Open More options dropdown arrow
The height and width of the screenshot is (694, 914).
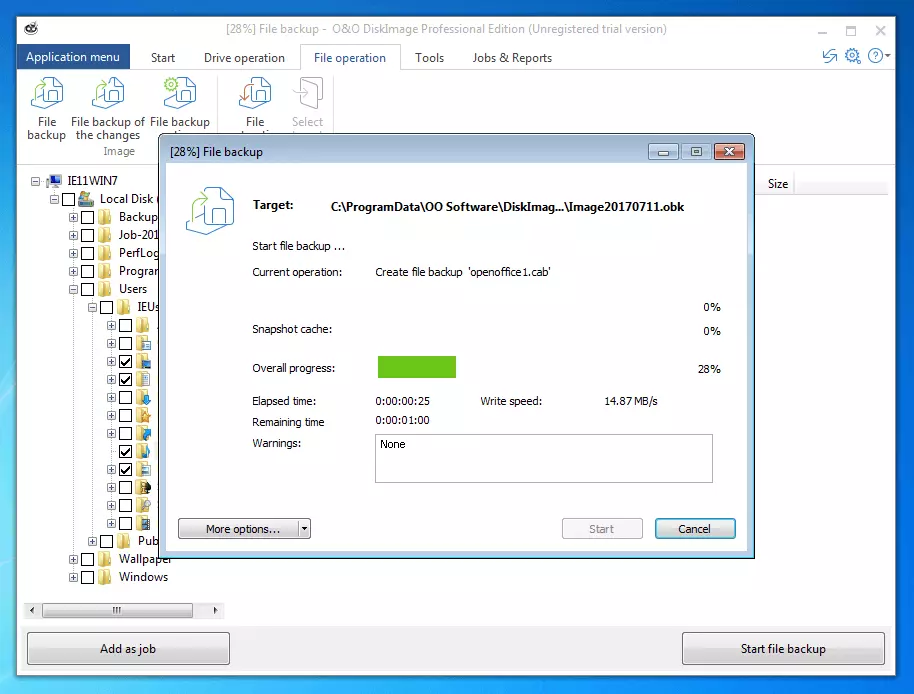point(304,529)
